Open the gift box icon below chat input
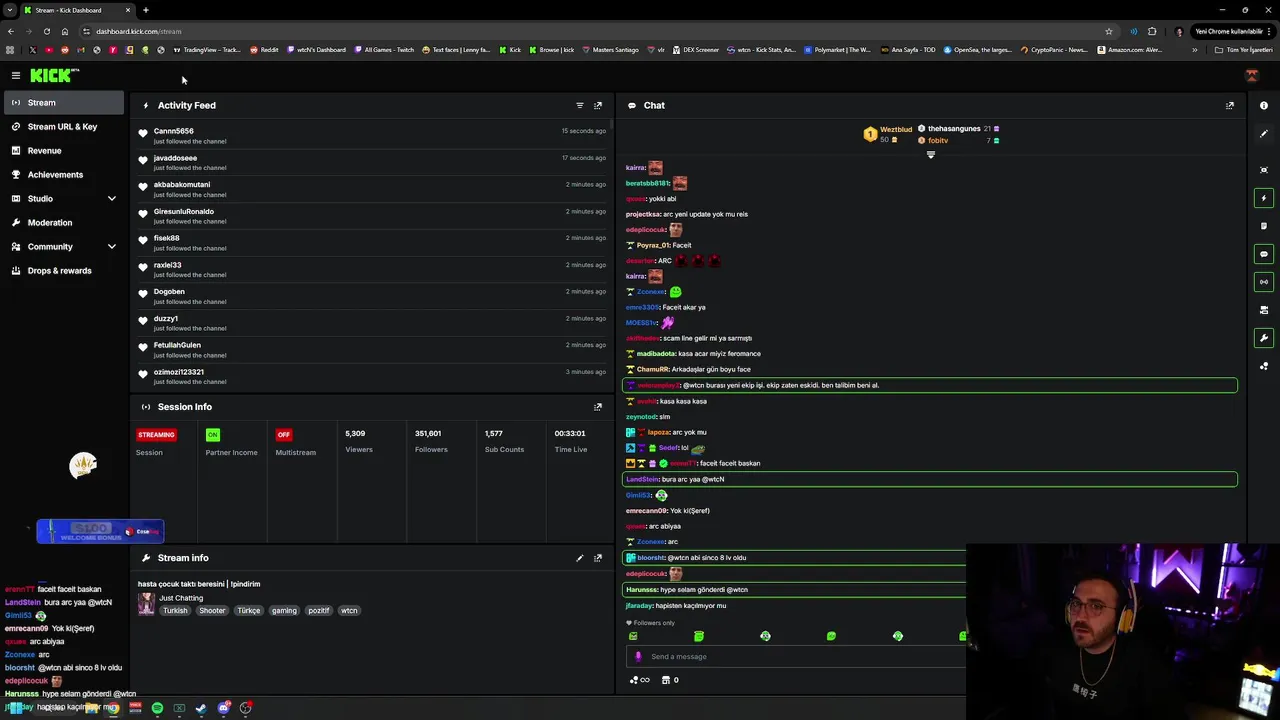Screen dimensions: 1280x720 point(666,680)
